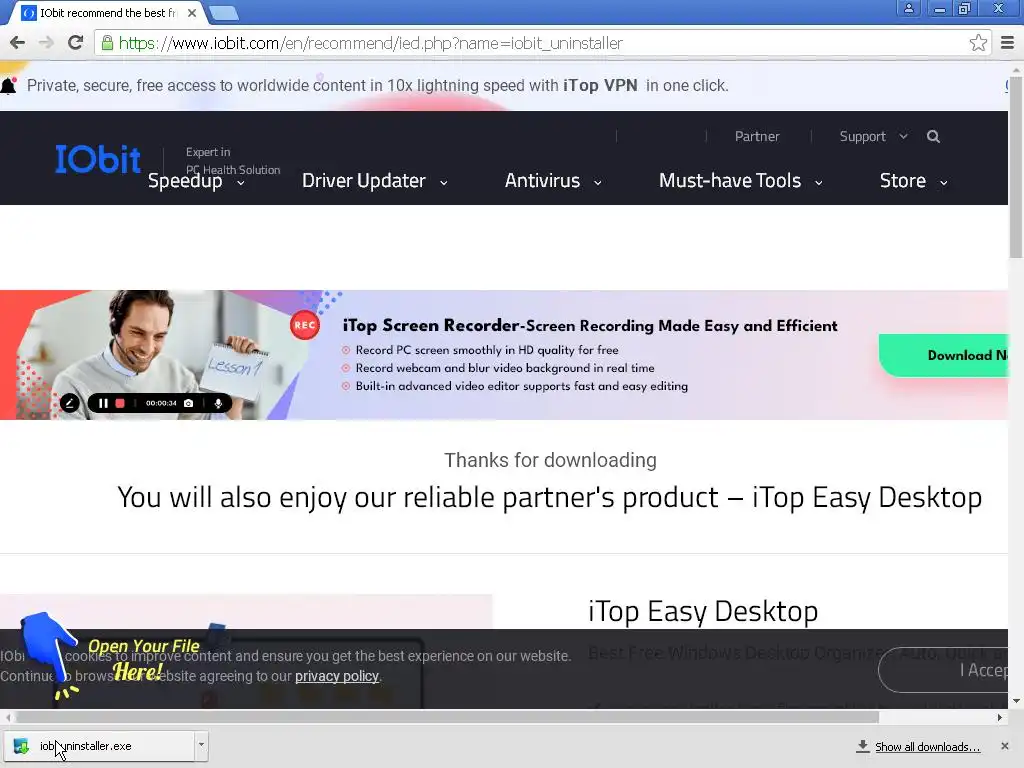Open the site search magnifier icon

click(x=933, y=136)
